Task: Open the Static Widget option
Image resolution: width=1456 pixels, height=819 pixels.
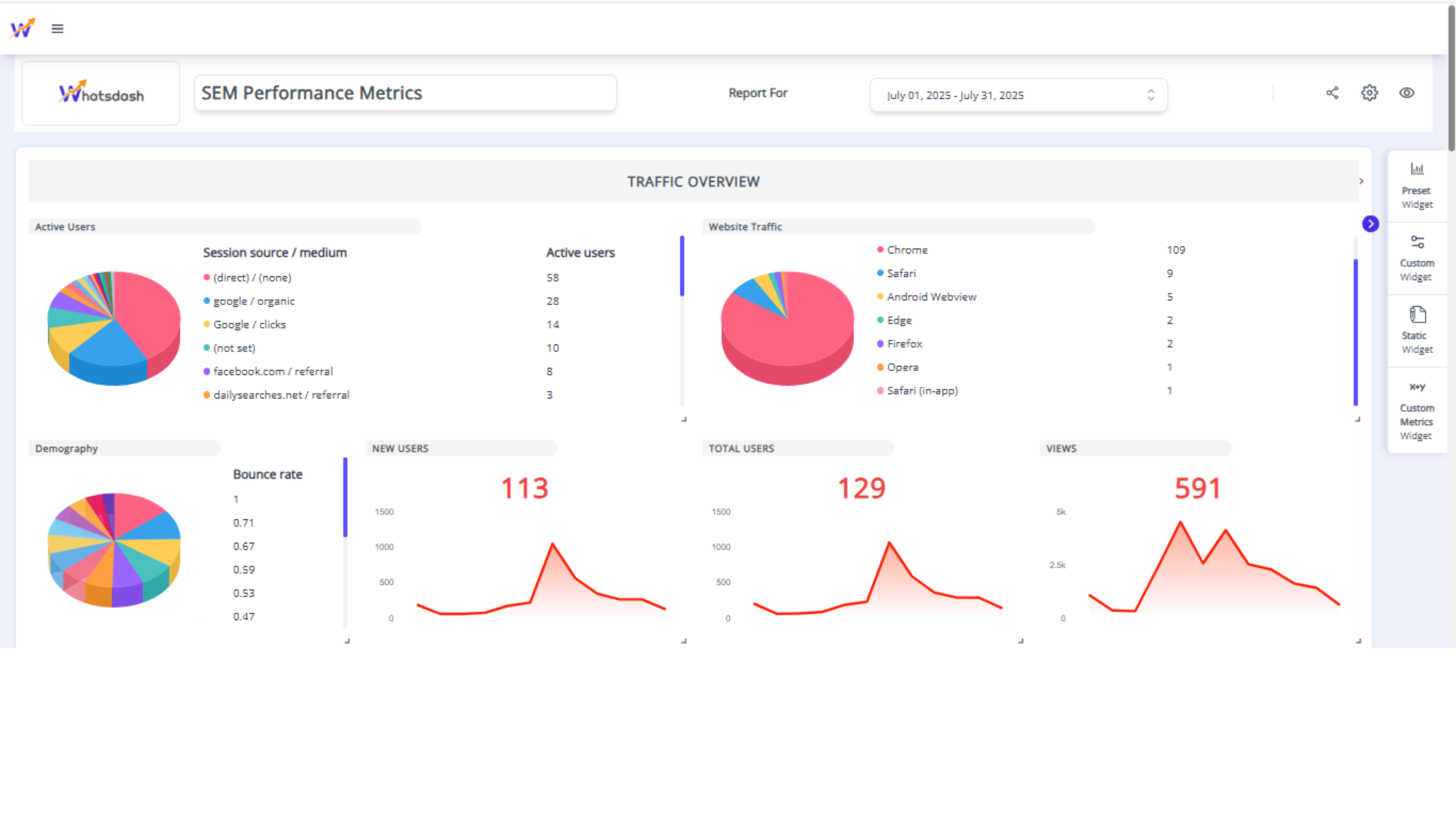Action: pos(1416,330)
